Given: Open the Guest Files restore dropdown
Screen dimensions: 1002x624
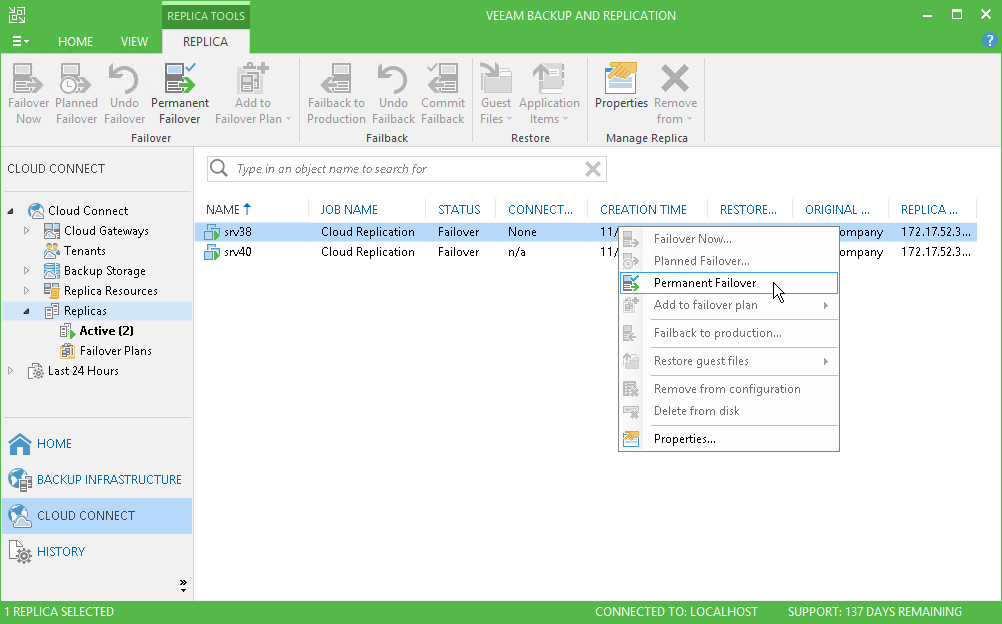Looking at the screenshot, I should point(496,93).
